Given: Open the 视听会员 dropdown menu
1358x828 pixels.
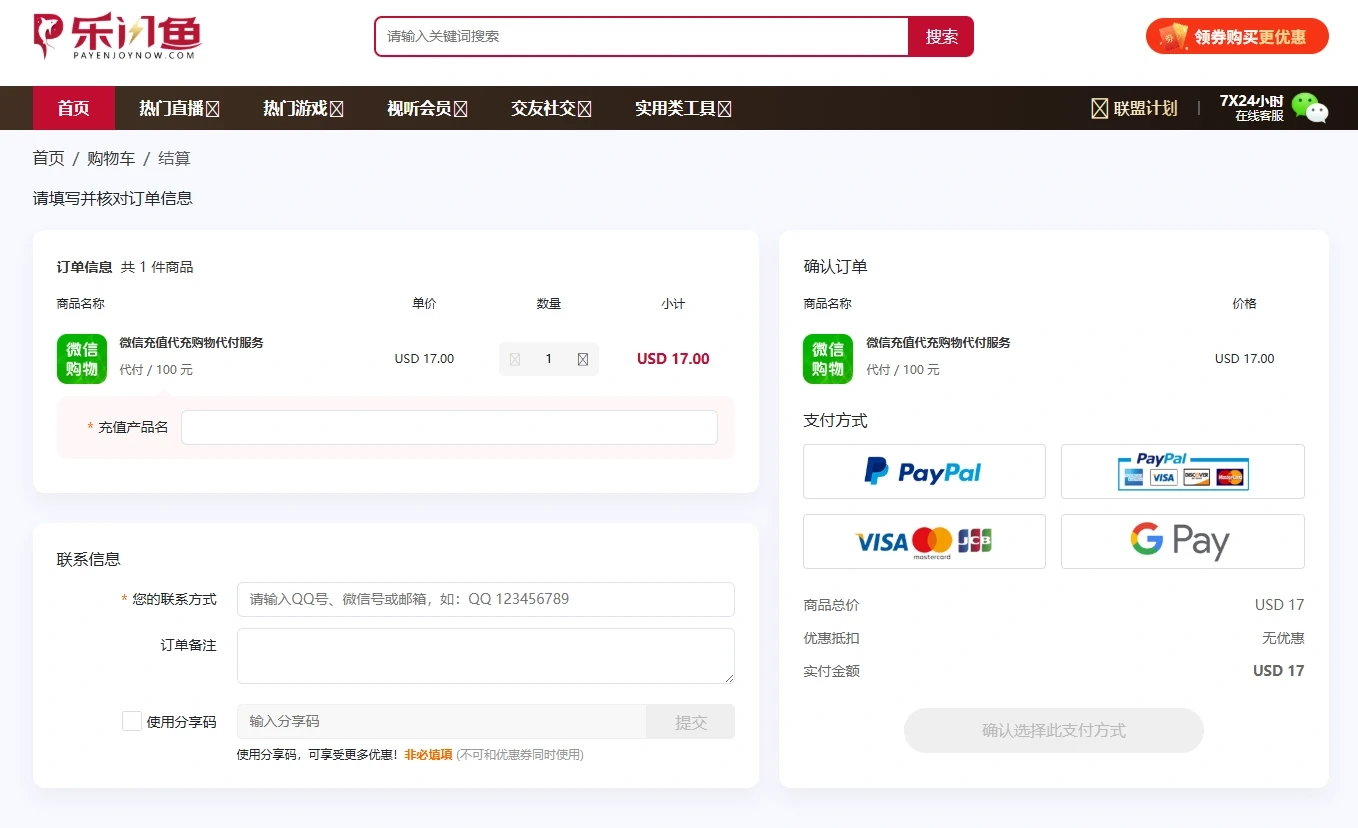Looking at the screenshot, I should [427, 108].
